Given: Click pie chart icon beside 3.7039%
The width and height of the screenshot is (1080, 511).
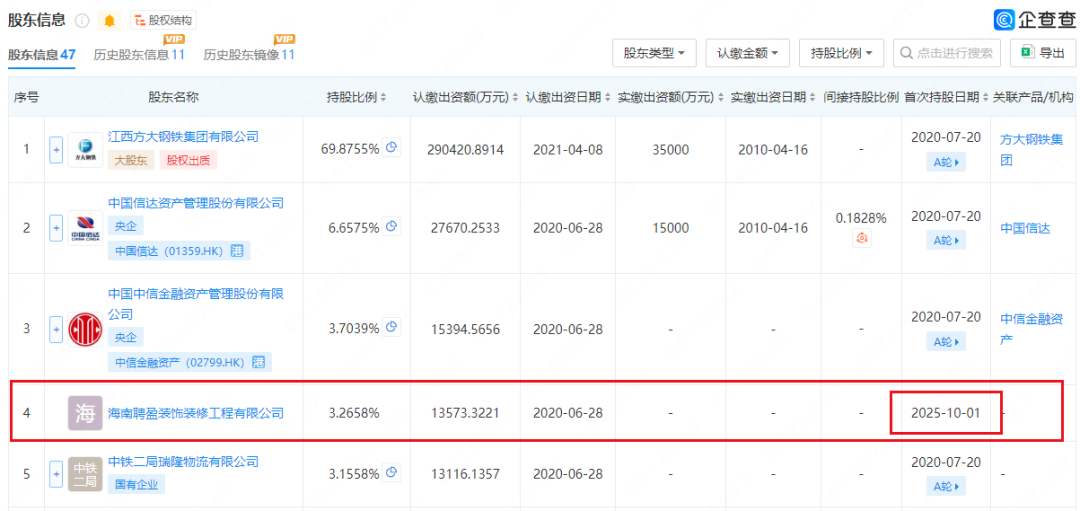Looking at the screenshot, I should click(391, 327).
